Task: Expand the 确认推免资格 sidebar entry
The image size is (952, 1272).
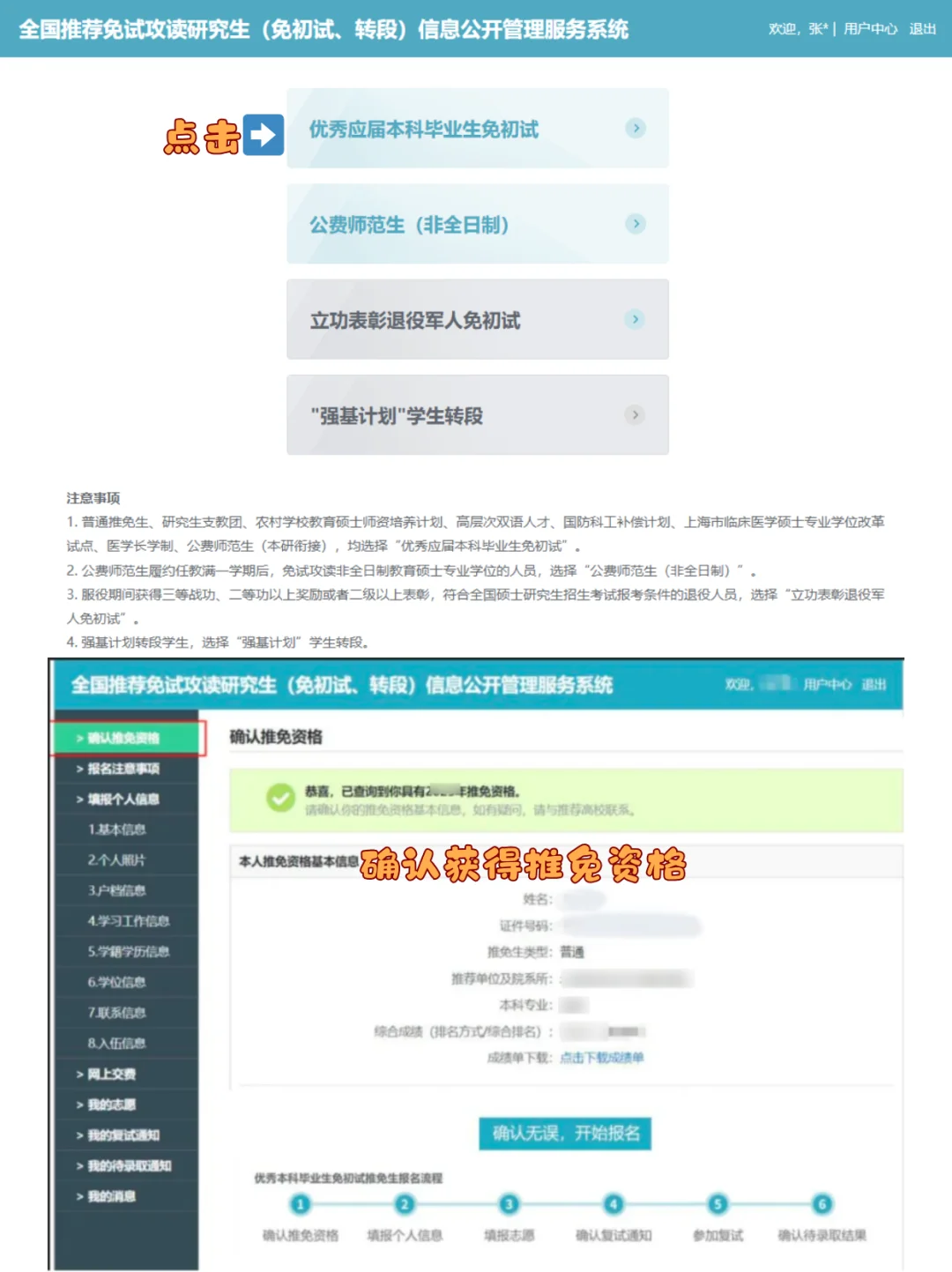Action: (123, 738)
